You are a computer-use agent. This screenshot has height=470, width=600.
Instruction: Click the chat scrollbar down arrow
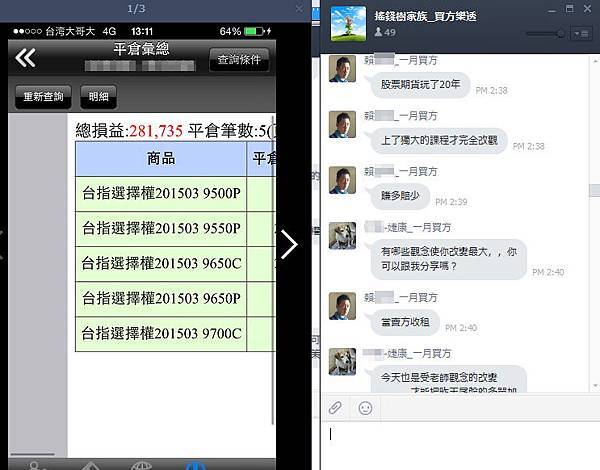(x=595, y=386)
